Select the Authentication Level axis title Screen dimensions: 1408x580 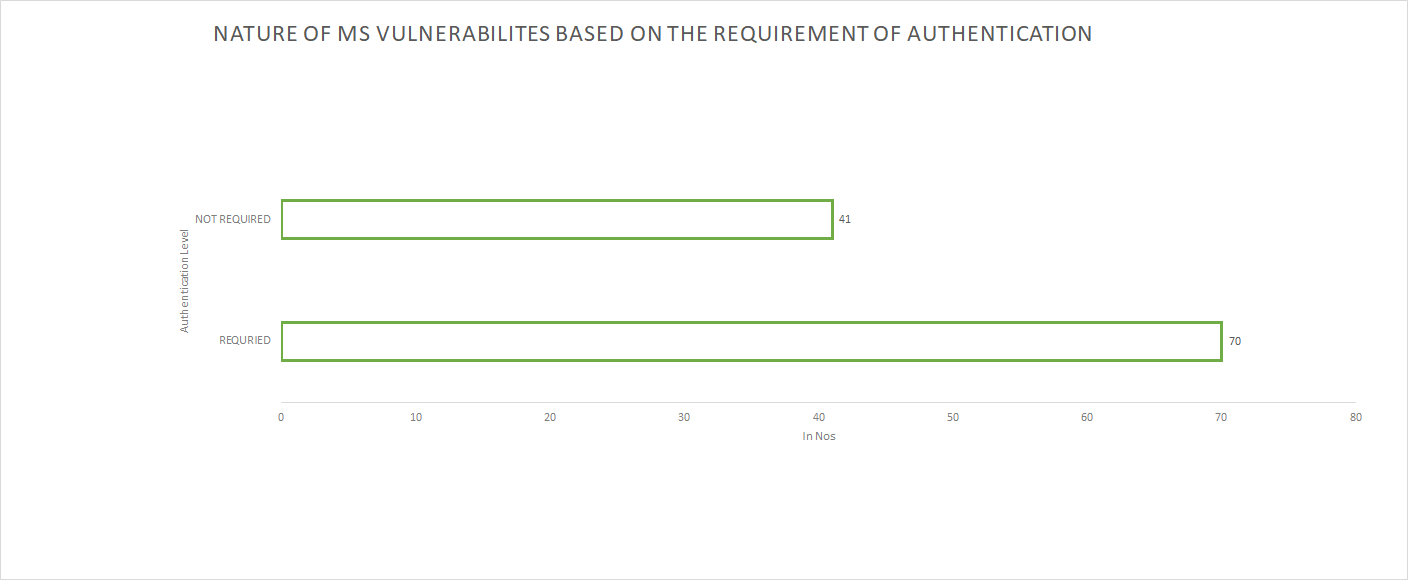point(184,280)
